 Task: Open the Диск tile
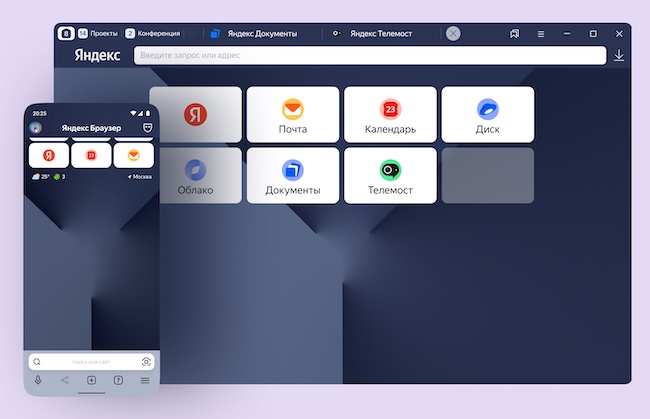(488, 114)
